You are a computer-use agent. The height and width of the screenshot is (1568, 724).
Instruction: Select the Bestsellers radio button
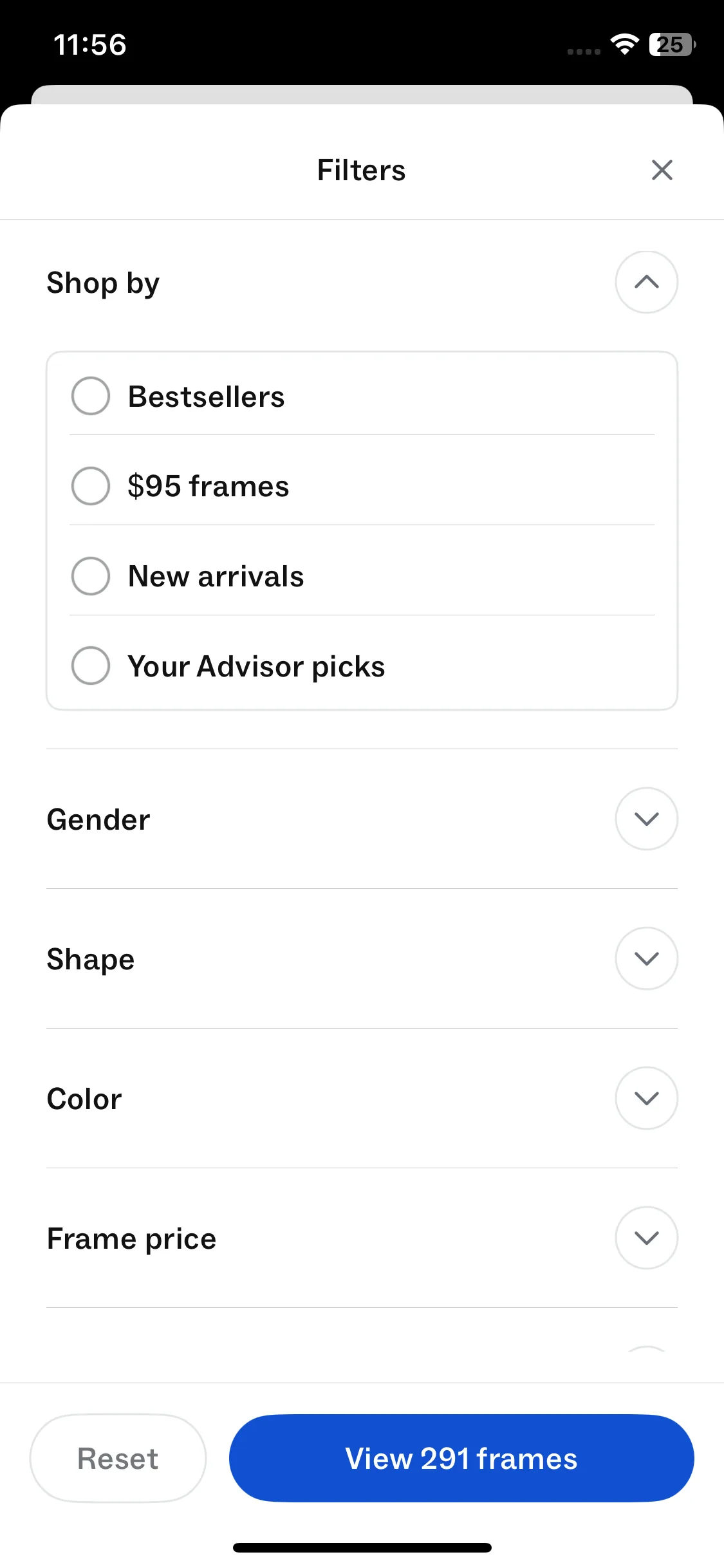click(x=91, y=396)
